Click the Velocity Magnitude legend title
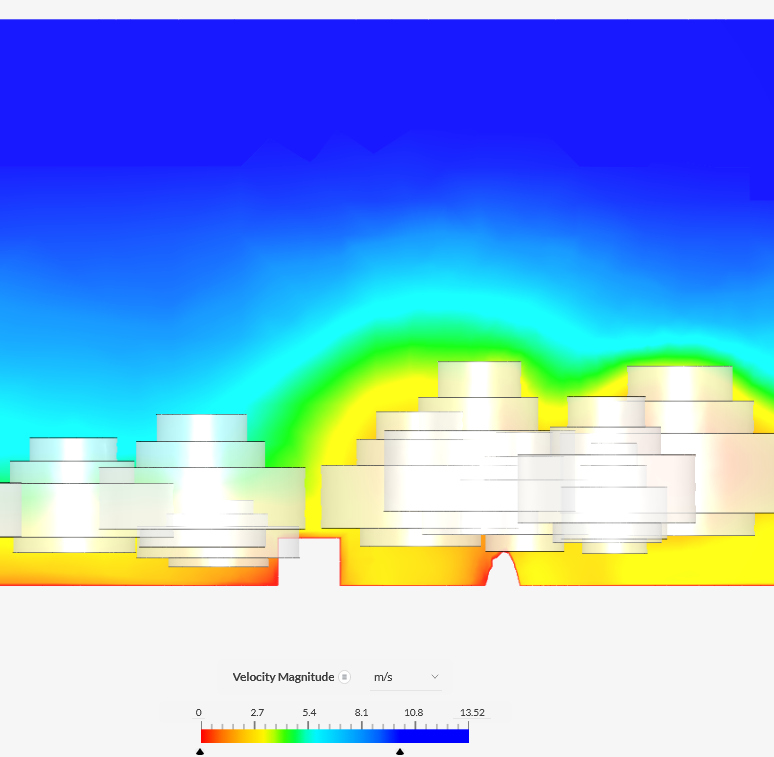The height and width of the screenshot is (757, 774). 283,677
